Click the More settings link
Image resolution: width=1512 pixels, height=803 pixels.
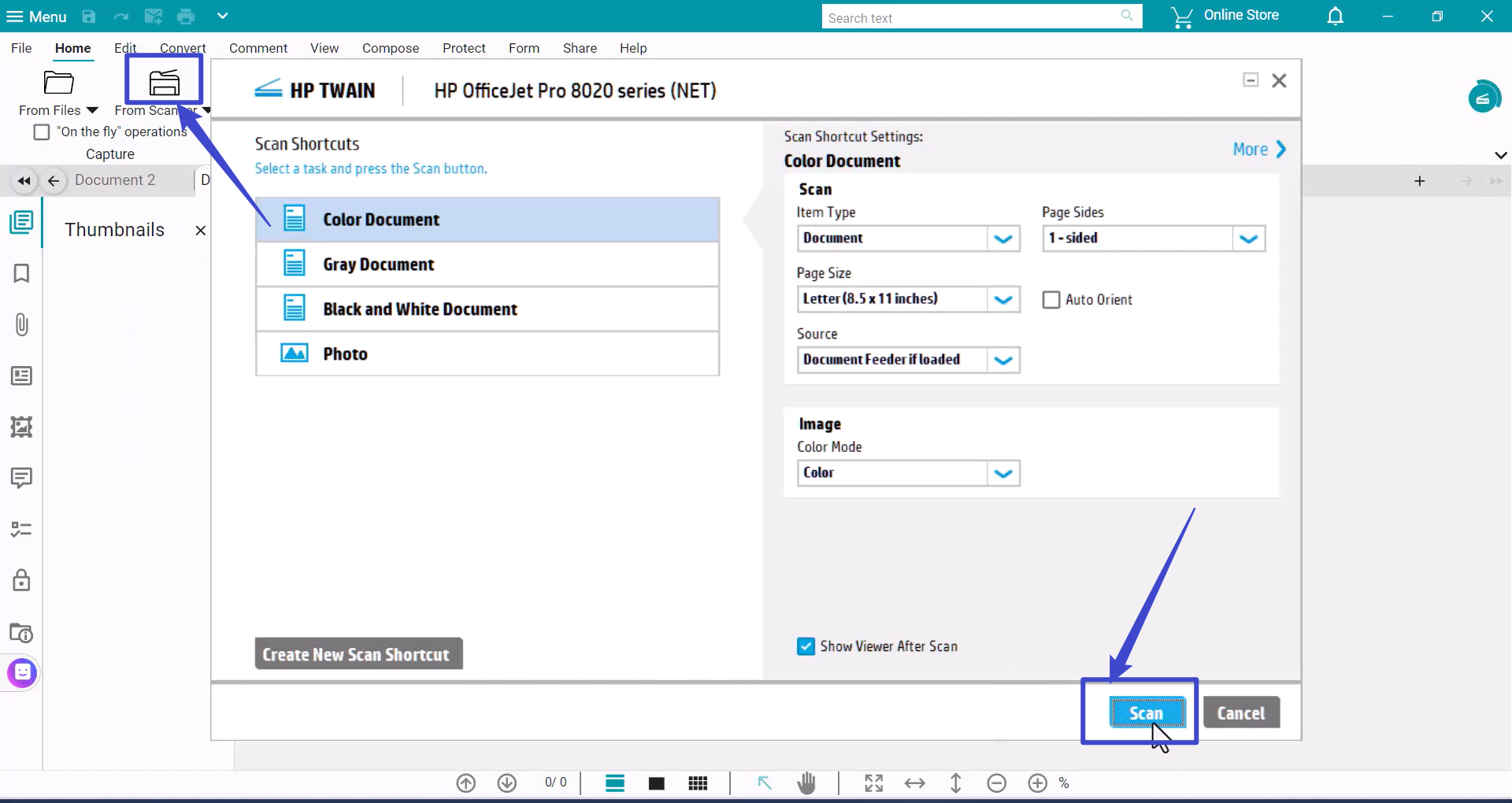[1259, 150]
